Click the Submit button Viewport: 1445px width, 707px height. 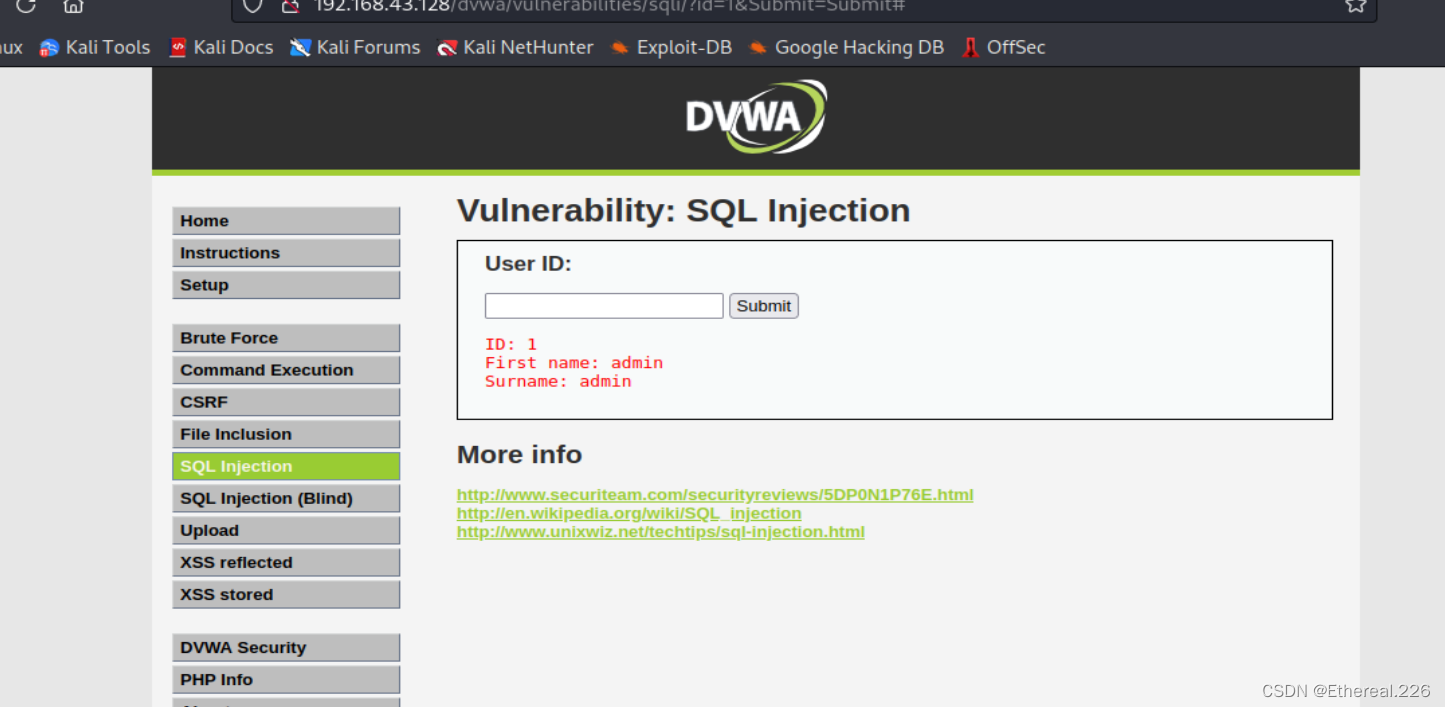point(764,306)
